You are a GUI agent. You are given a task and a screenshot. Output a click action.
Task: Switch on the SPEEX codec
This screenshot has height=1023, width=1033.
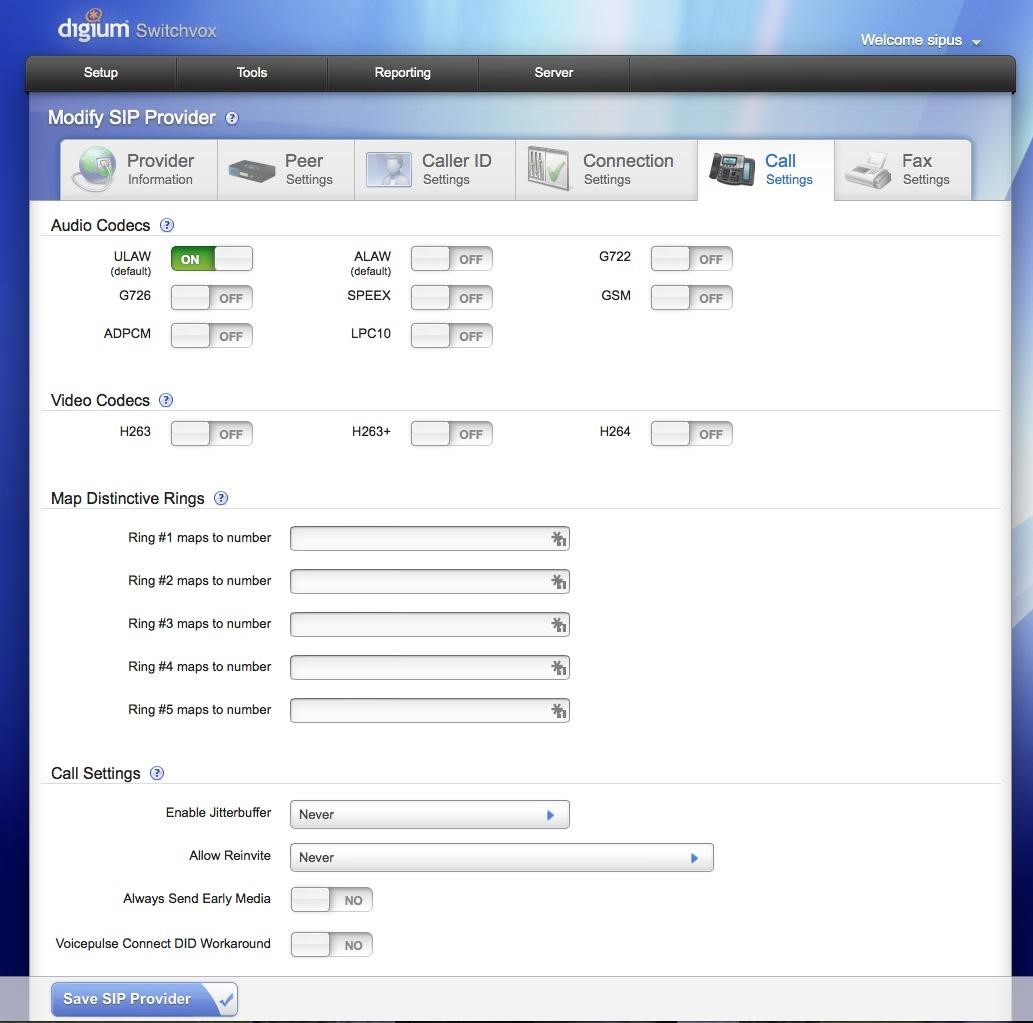451,298
